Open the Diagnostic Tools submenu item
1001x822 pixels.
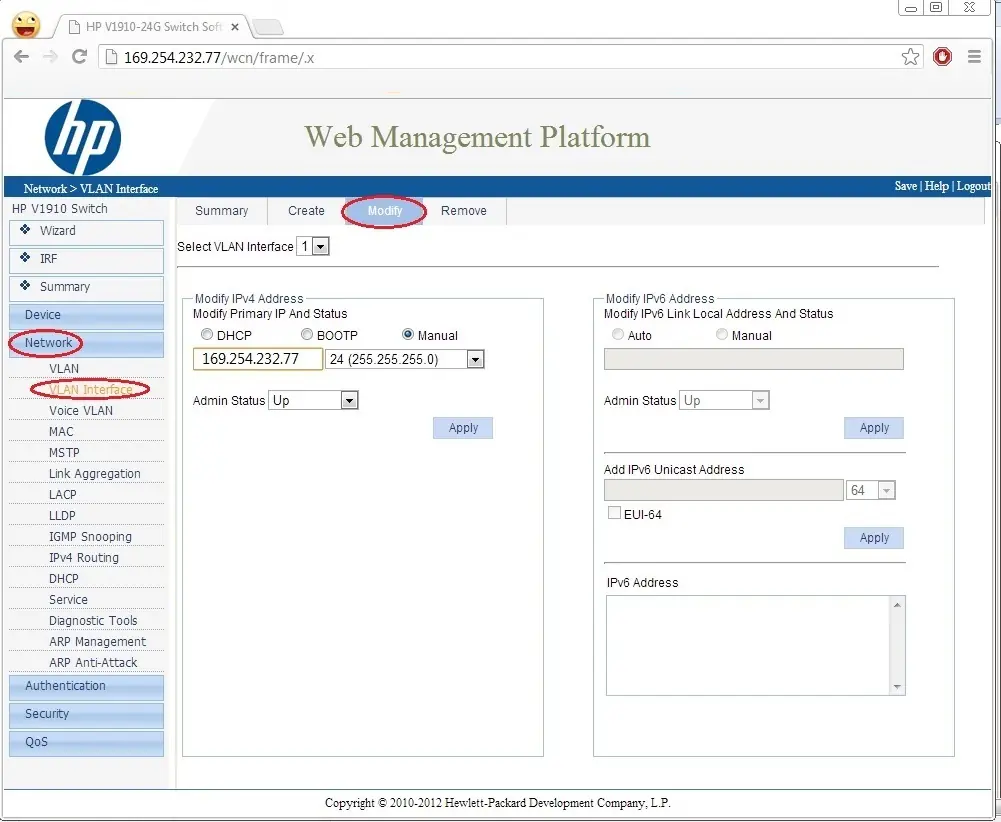[x=93, y=621]
